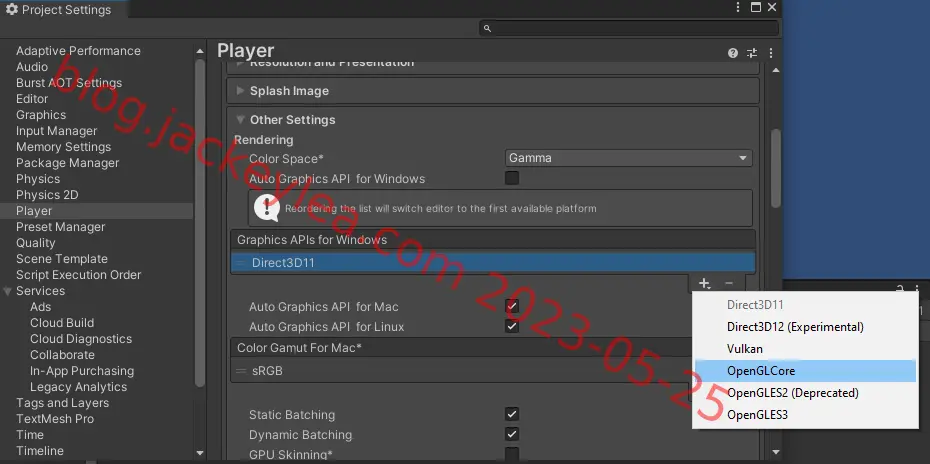Click the minus button to remove Graphics API

(x=729, y=284)
